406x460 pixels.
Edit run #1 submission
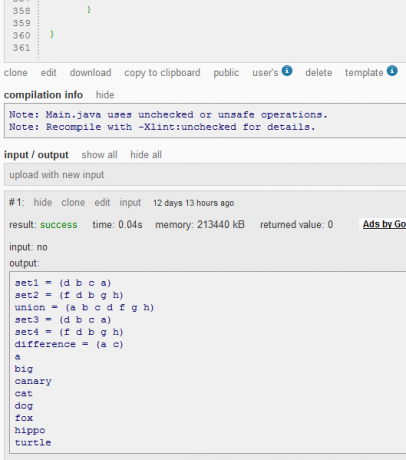[102, 203]
